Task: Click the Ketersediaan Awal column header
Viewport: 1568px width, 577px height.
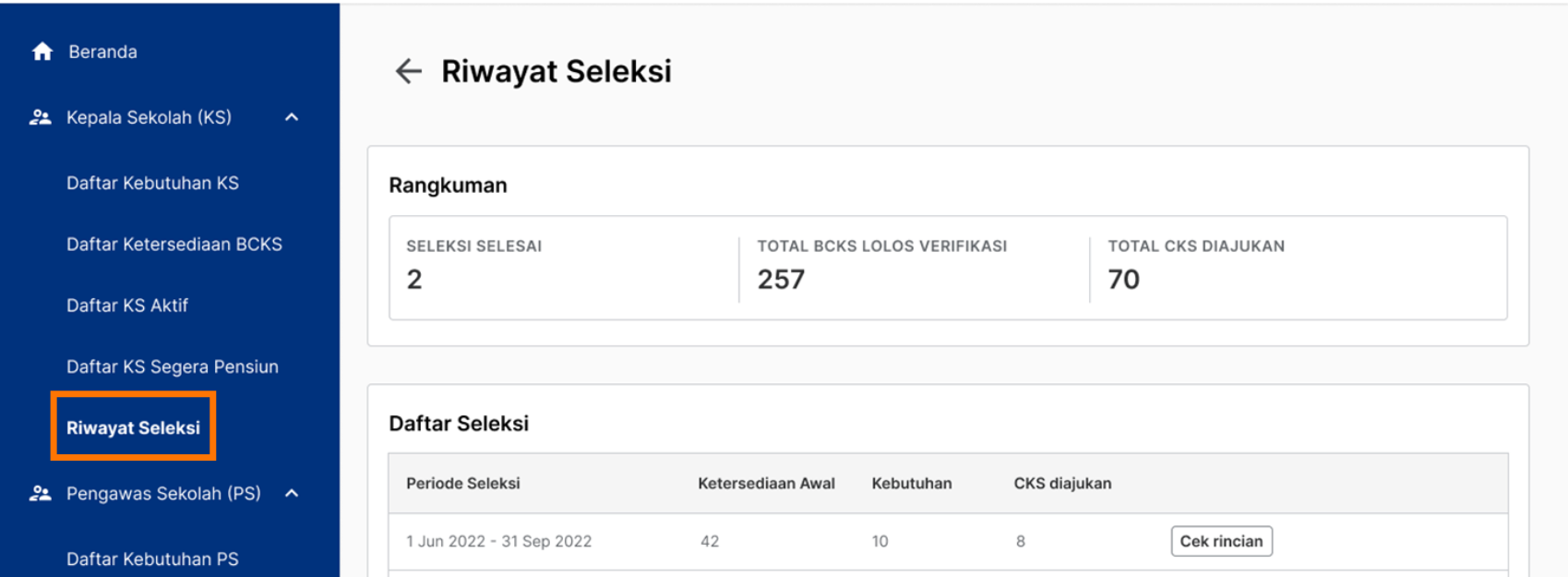Action: point(766,483)
